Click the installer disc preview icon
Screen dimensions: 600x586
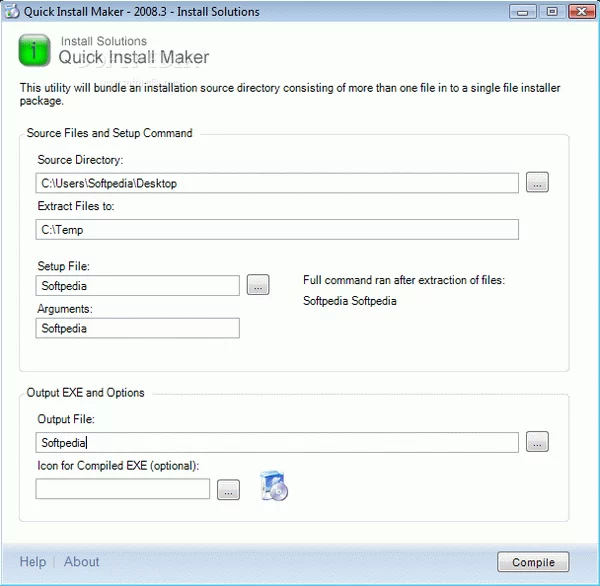point(274,485)
